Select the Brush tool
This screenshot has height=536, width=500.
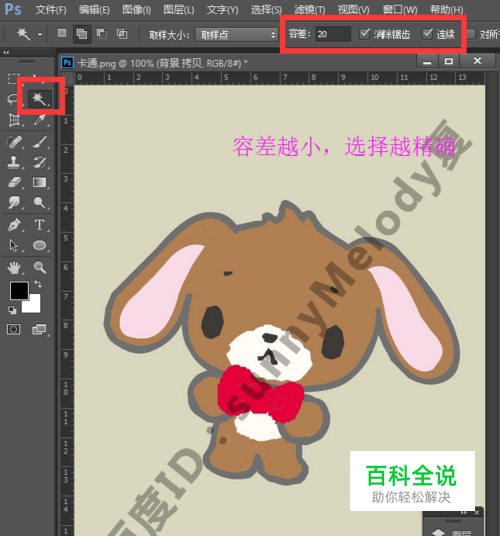coord(40,142)
